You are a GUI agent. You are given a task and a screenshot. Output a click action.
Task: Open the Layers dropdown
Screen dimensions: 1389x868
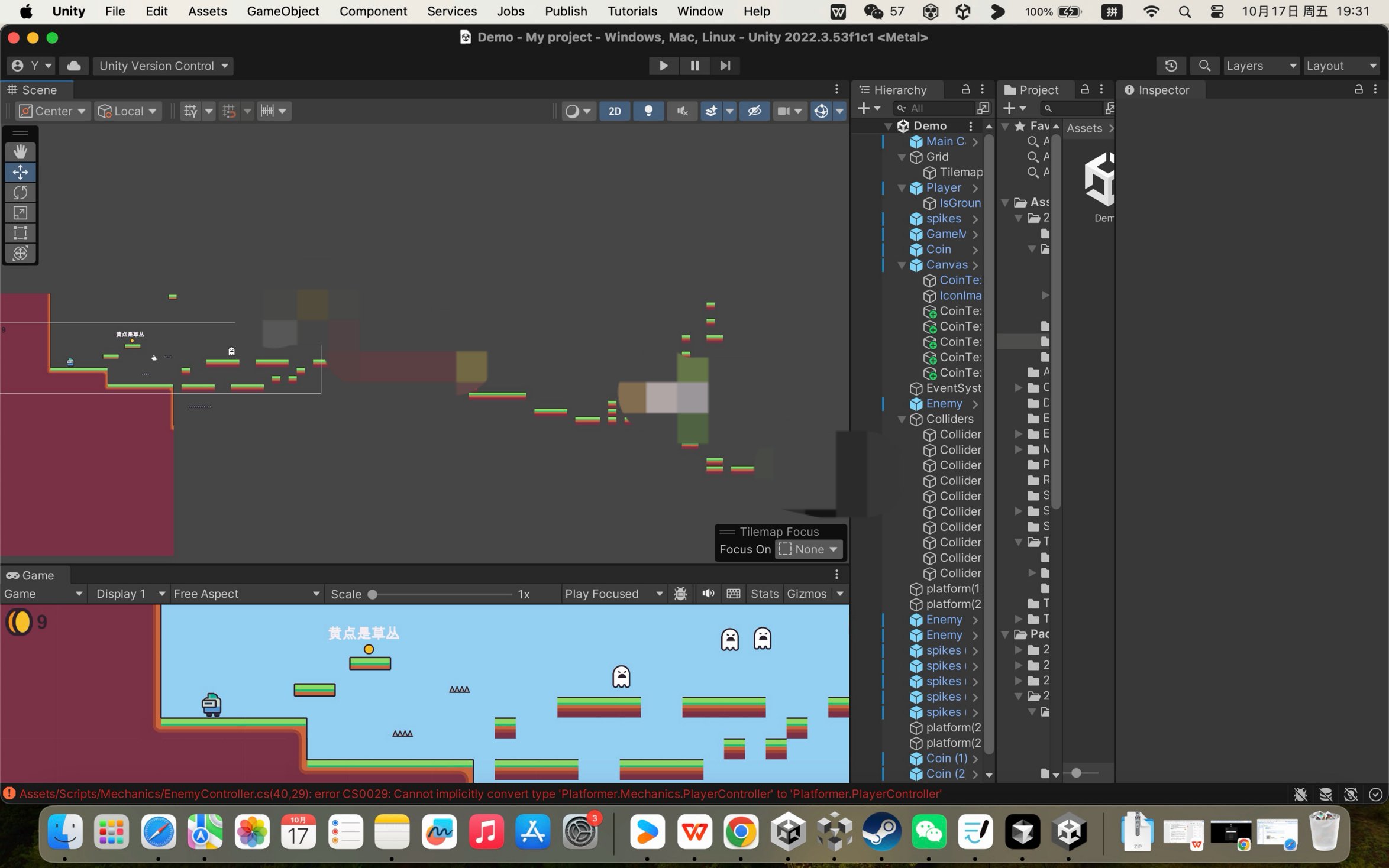click(1261, 66)
